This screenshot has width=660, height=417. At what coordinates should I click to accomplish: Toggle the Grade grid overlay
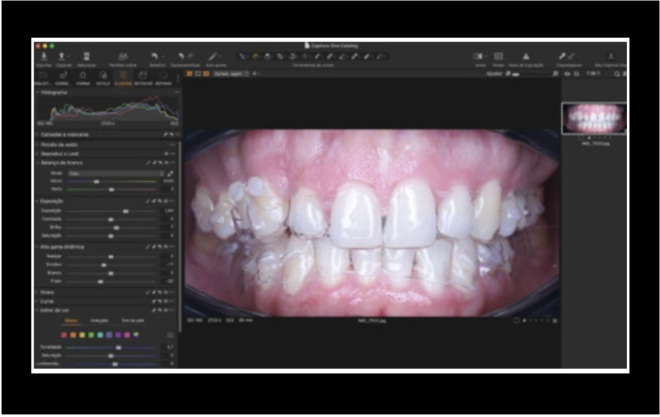point(498,56)
